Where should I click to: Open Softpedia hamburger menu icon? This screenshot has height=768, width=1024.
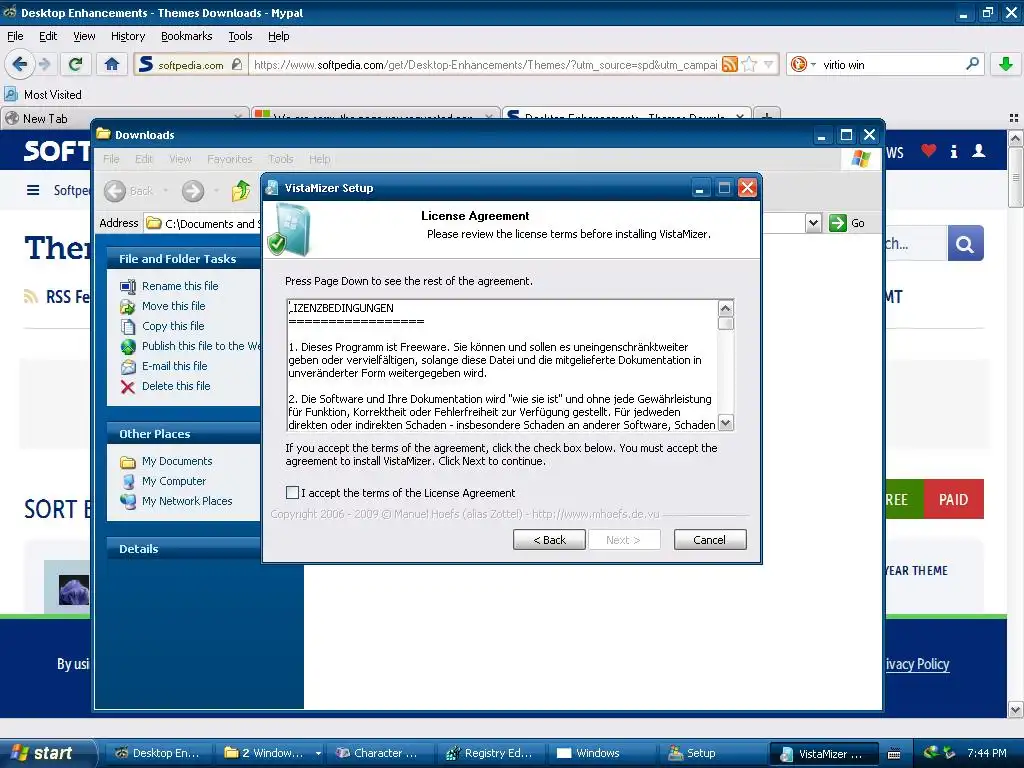(x=33, y=190)
